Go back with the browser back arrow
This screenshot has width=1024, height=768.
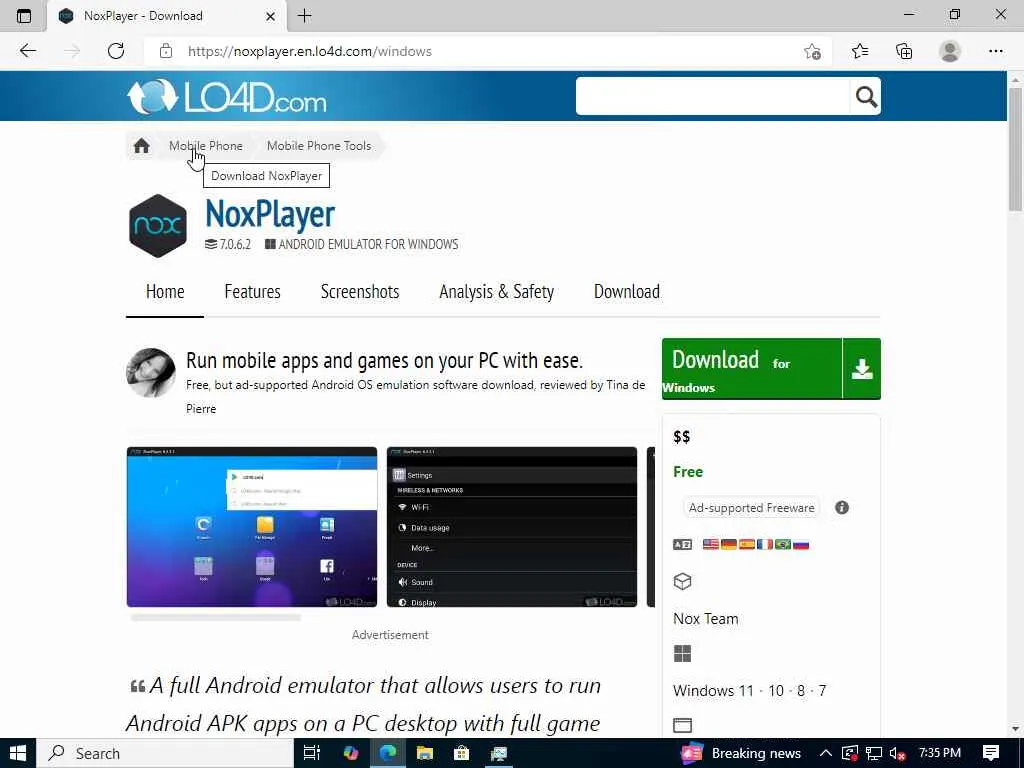click(x=27, y=51)
